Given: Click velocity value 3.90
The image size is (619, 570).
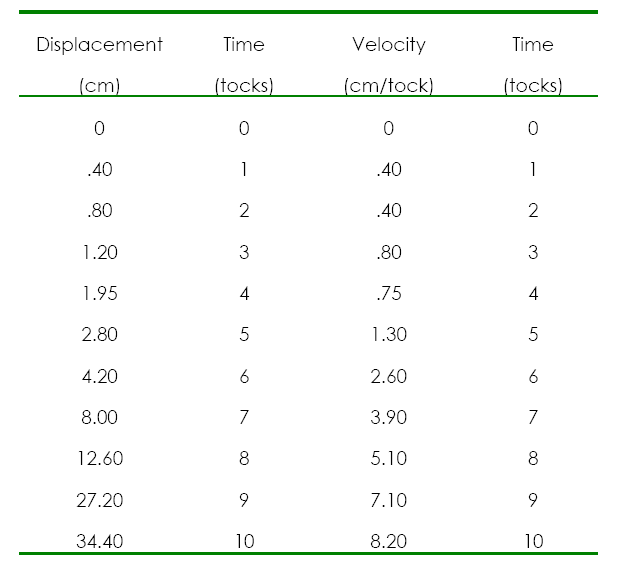Looking at the screenshot, I should [x=389, y=417].
